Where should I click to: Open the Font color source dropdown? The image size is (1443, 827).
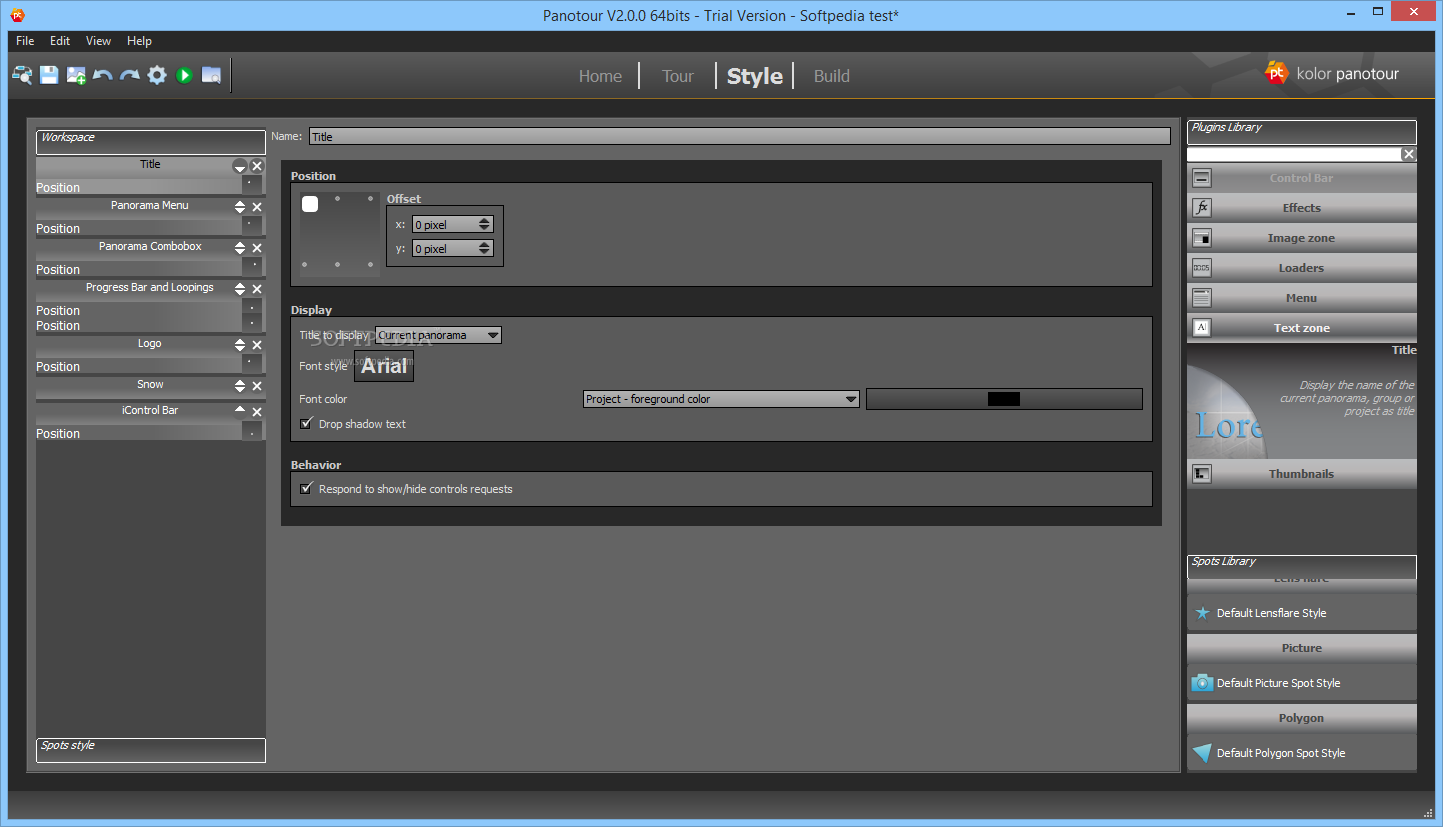721,399
